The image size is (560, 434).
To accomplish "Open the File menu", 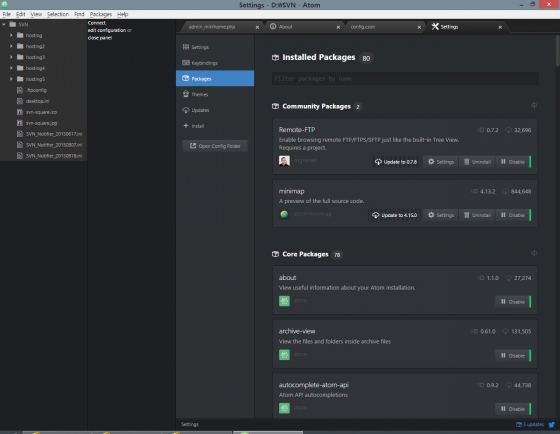I will [x=6, y=14].
